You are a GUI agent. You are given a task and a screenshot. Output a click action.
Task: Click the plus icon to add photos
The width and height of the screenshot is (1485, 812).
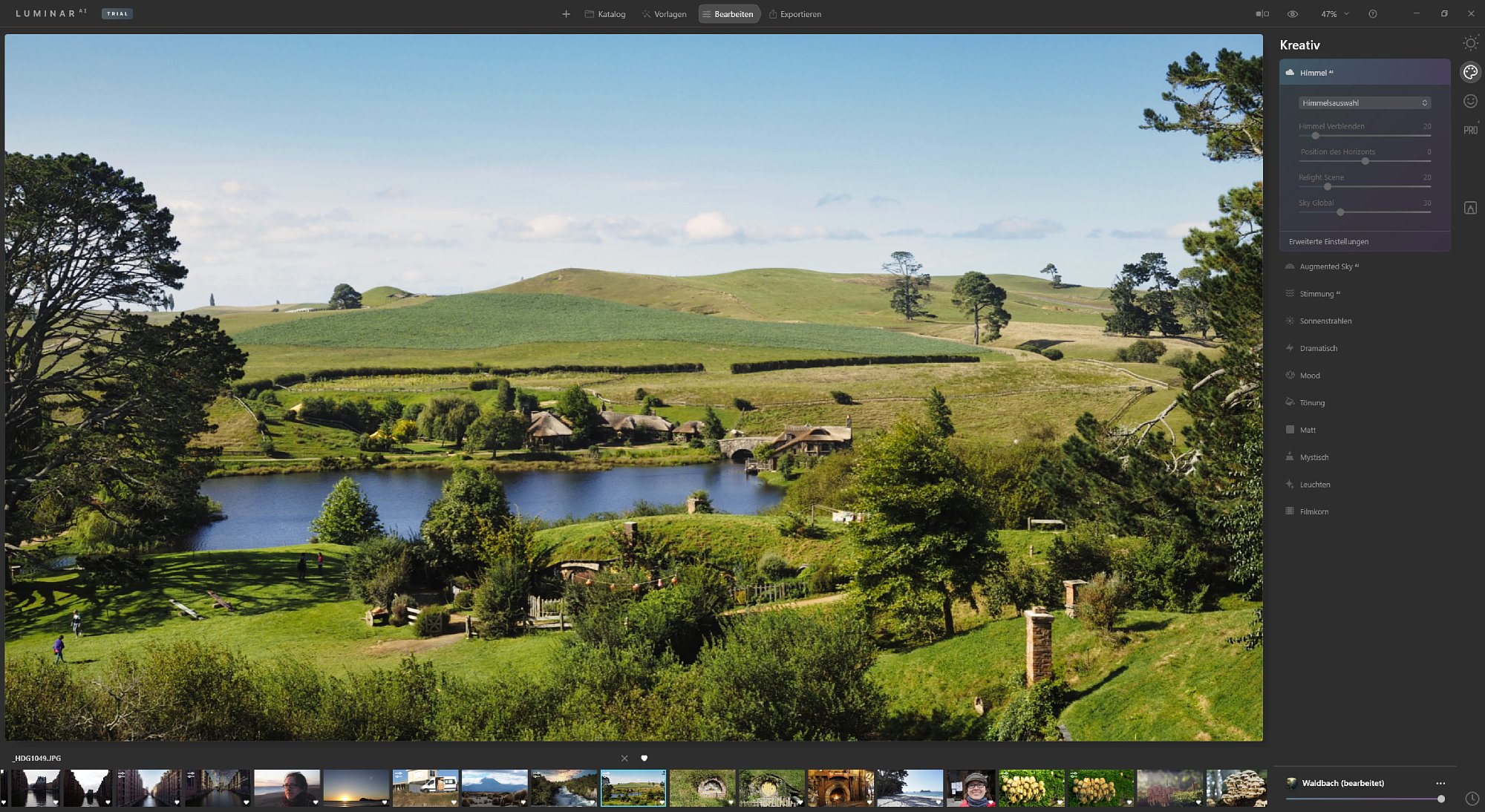click(x=566, y=14)
